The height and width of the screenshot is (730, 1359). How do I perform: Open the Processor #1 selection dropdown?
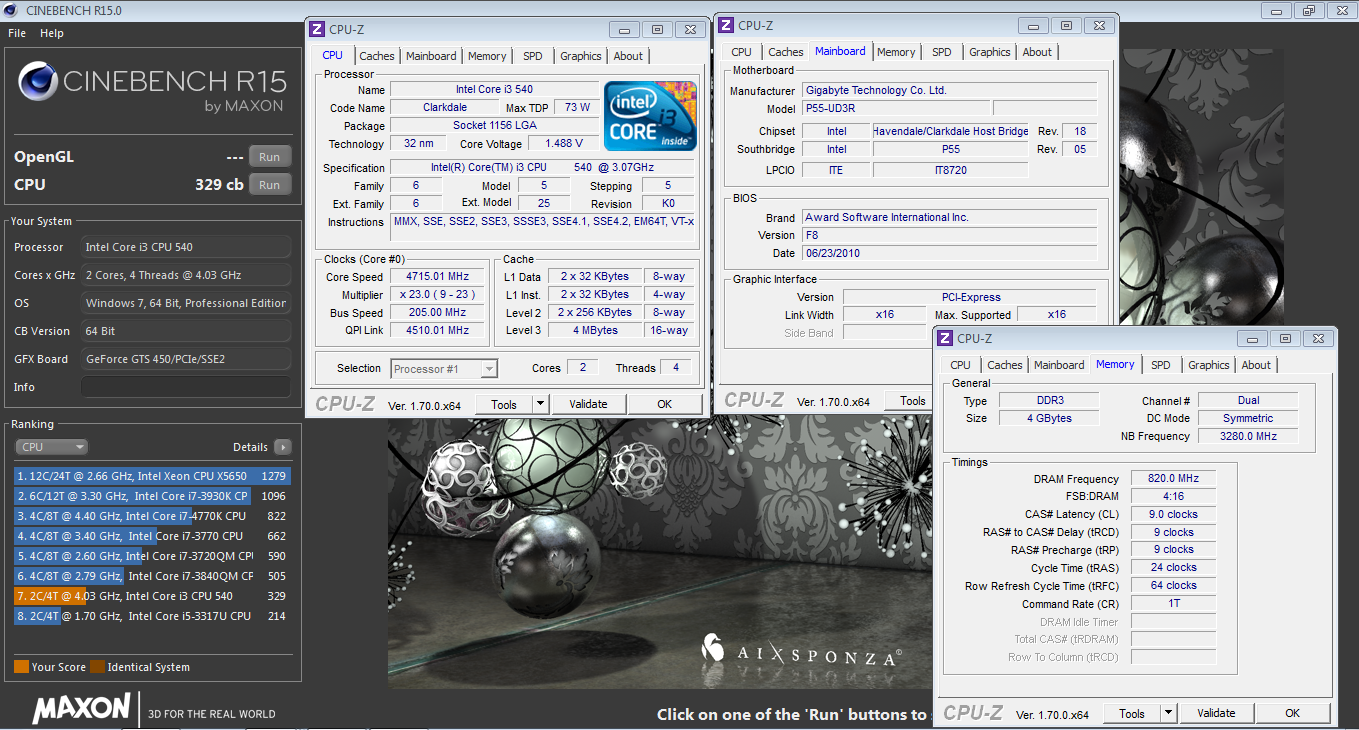(x=444, y=369)
